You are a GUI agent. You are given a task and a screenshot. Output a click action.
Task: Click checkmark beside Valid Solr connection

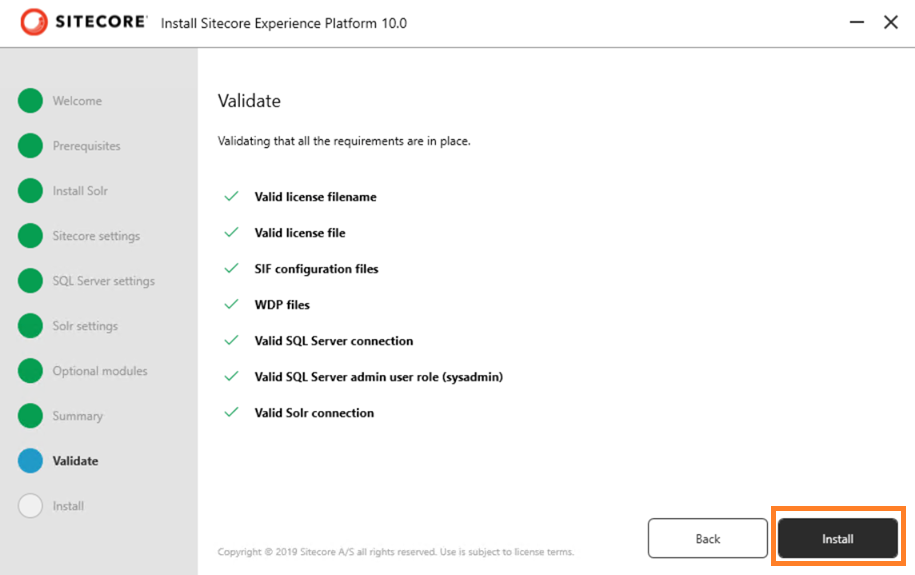tap(232, 412)
